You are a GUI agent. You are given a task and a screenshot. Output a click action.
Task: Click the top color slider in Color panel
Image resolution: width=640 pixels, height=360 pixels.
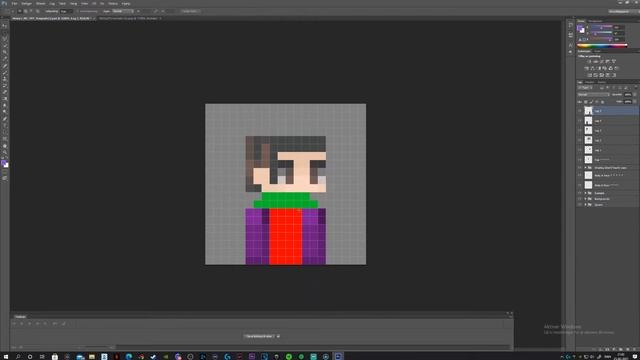[602, 27]
